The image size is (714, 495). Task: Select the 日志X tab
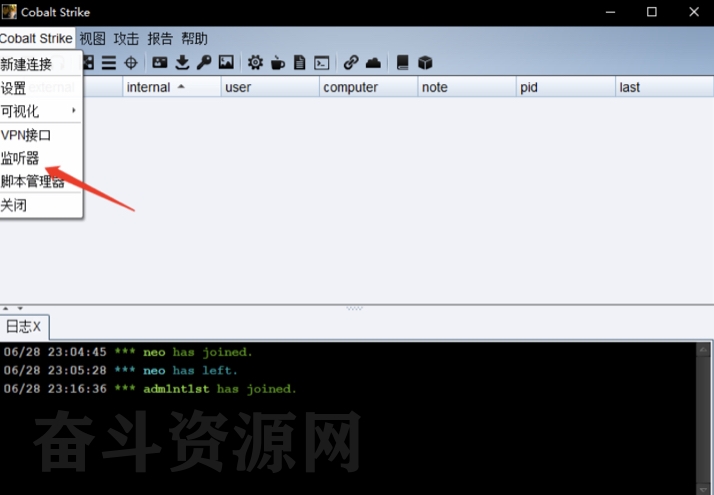pyautogui.click(x=24, y=326)
